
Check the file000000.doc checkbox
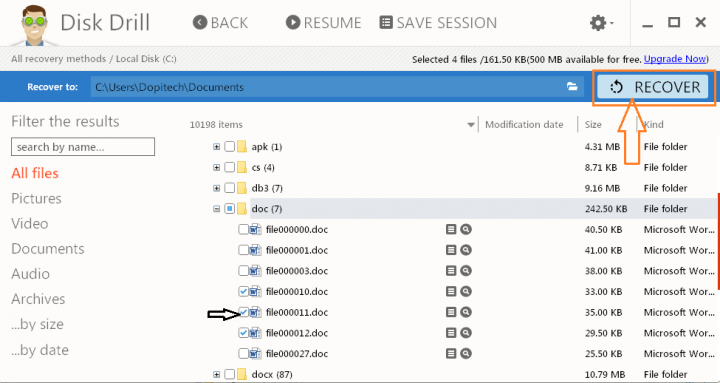coord(243,229)
